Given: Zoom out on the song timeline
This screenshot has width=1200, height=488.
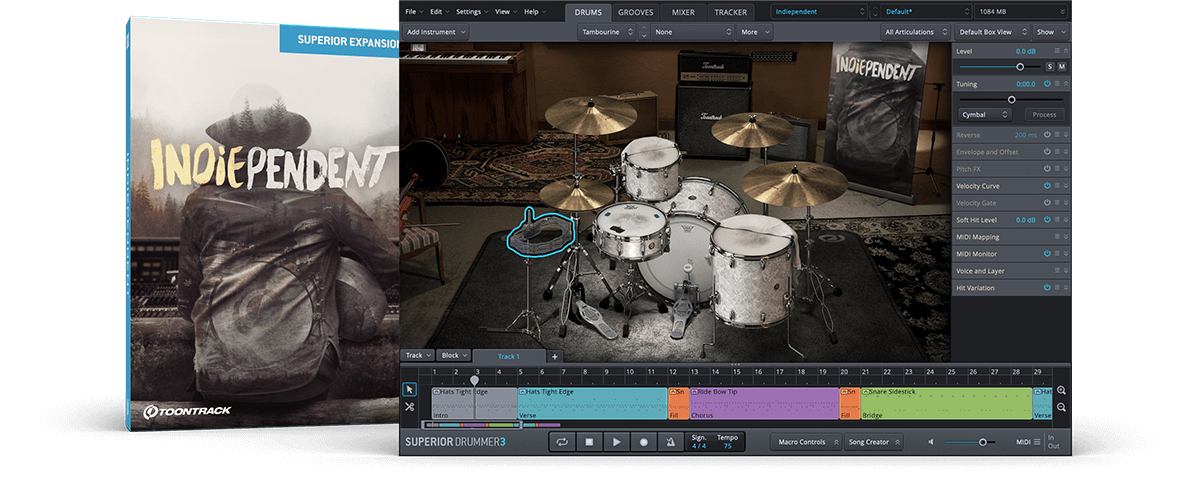Looking at the screenshot, I should (1061, 407).
